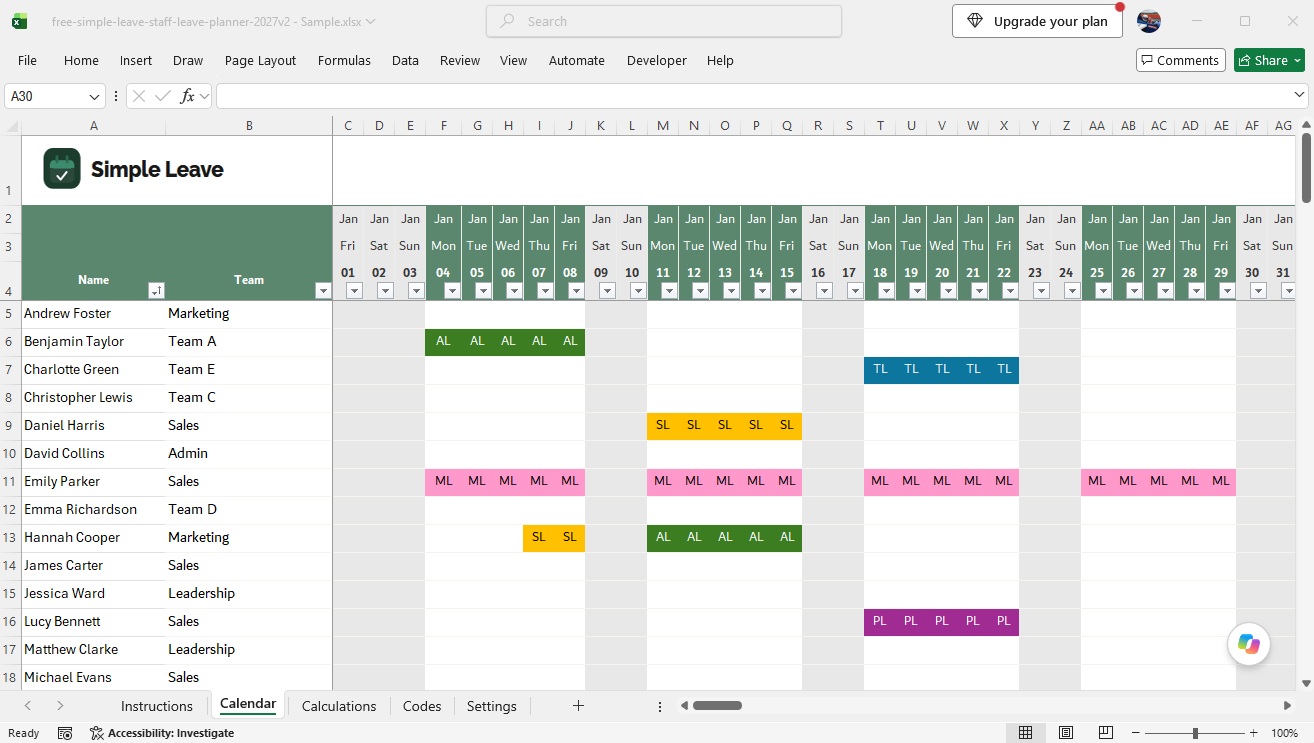Open the filter dropdown under Jan 04
1314x743 pixels.
click(452, 291)
